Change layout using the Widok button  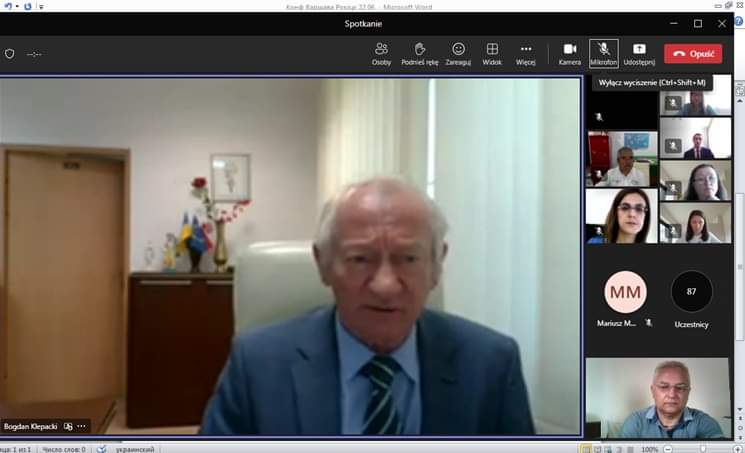(x=492, y=53)
